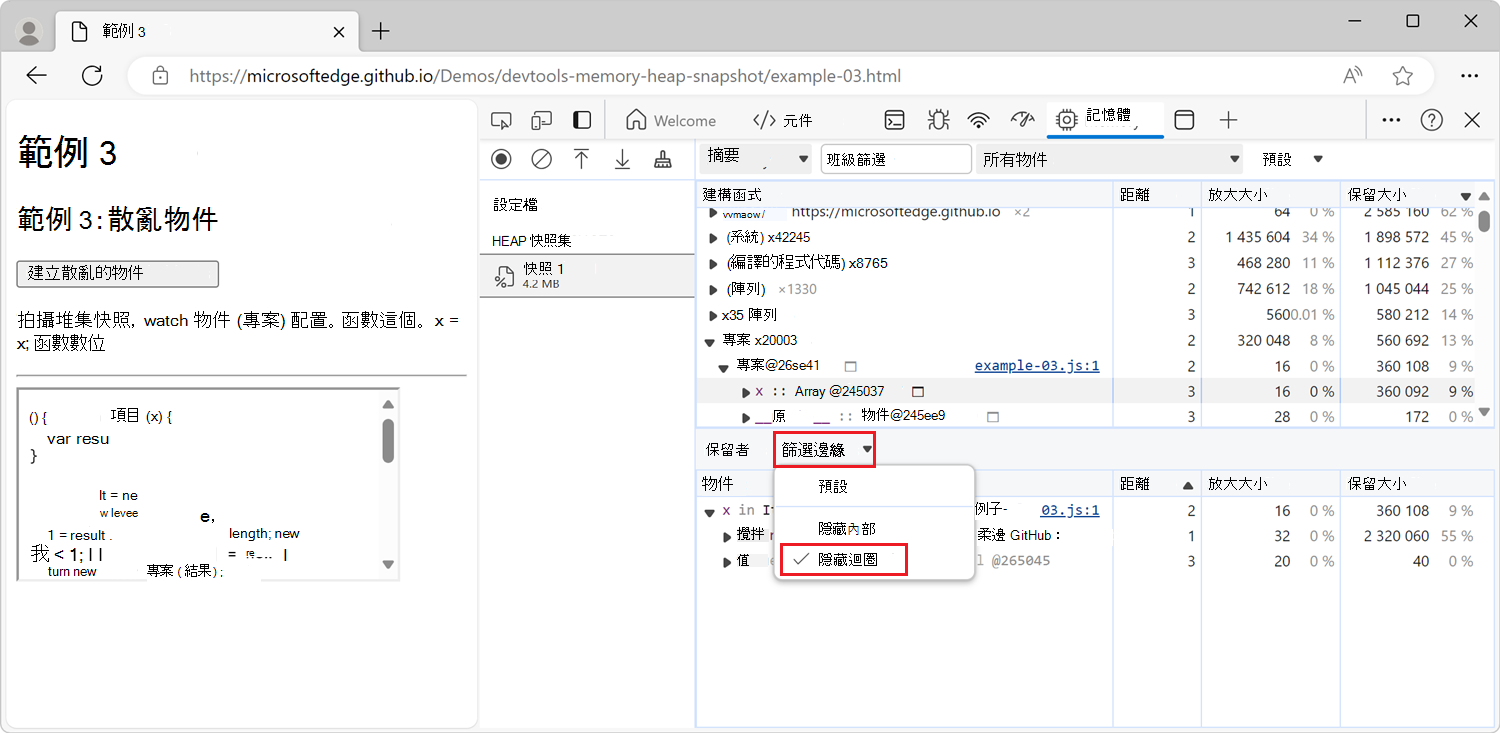Click window icon beside Array @245037
Screen dimensions: 1500x733
(917, 391)
